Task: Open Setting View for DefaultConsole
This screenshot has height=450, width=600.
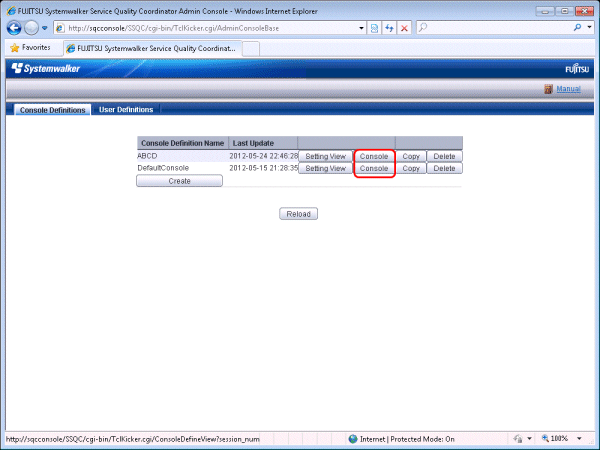Action: pyautogui.click(x=325, y=168)
